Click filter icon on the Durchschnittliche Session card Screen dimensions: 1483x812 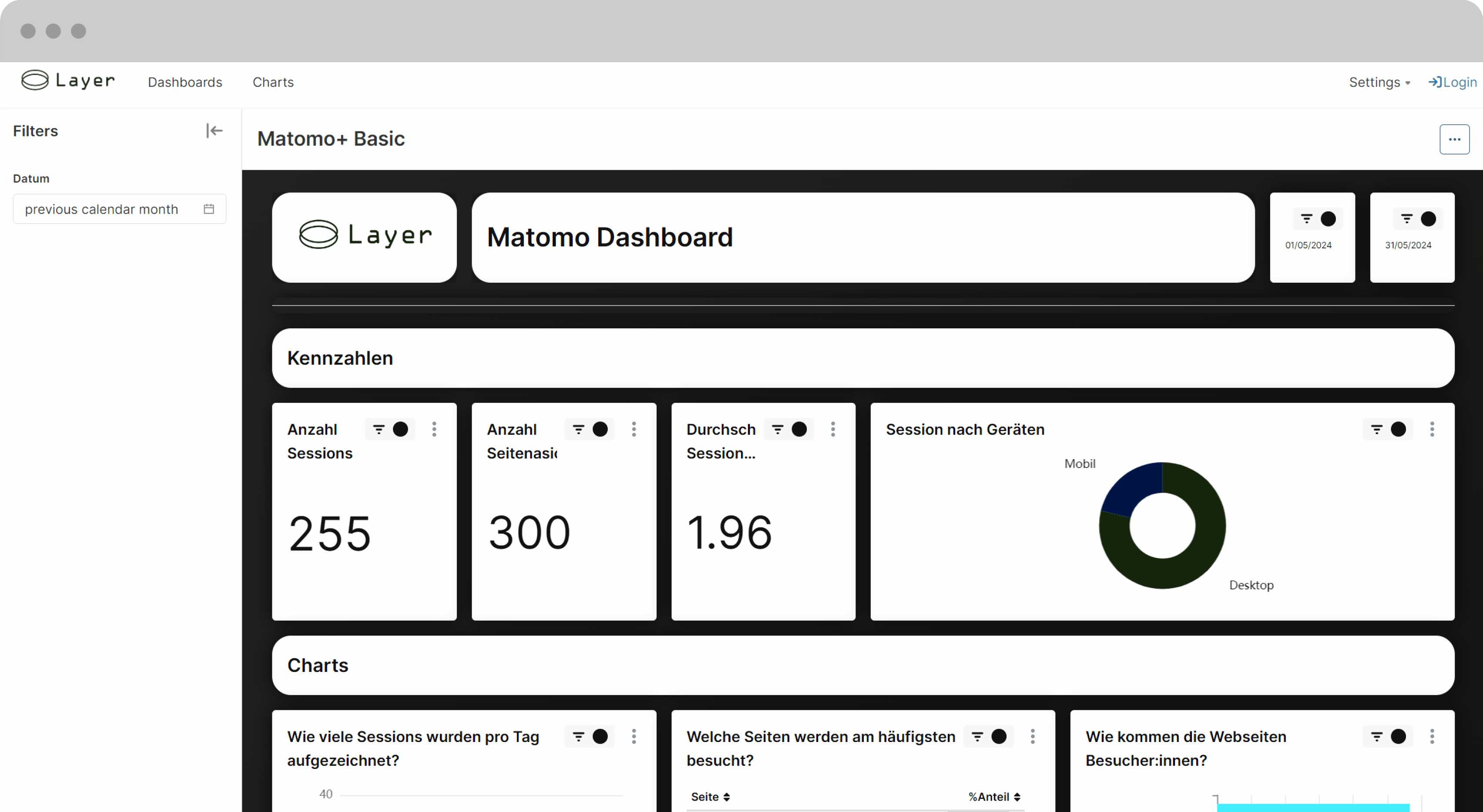coord(778,429)
